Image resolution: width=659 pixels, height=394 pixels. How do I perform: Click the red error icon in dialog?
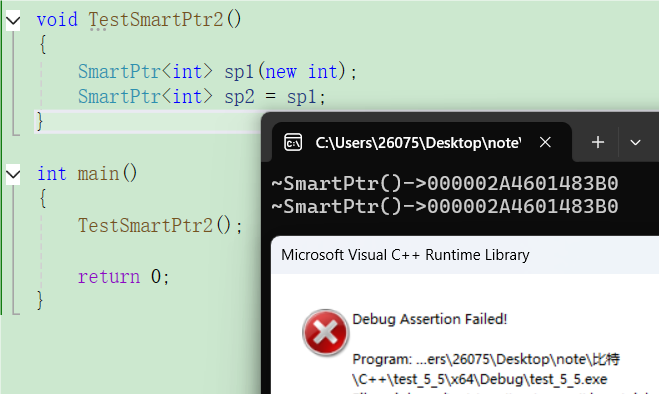[325, 332]
